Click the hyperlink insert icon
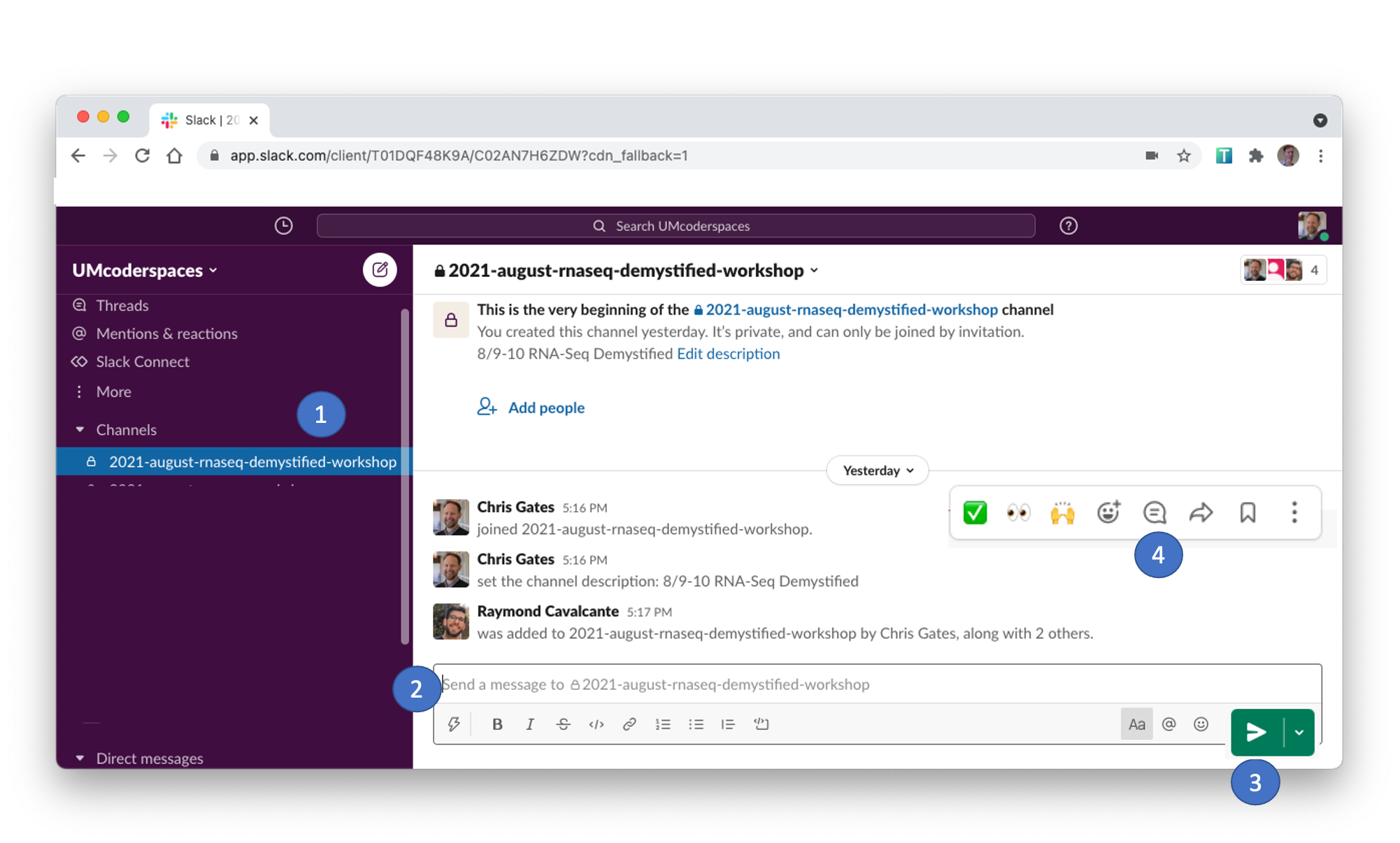1400x843 pixels. 630,723
